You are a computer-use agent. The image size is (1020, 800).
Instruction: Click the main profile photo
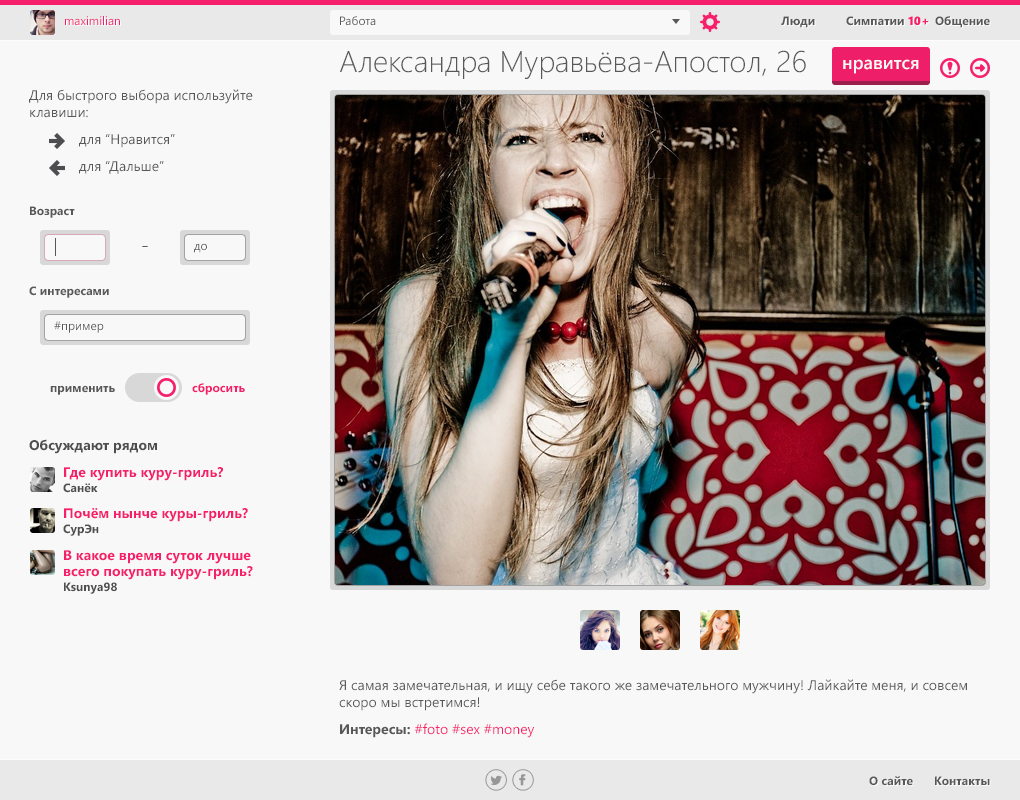click(x=660, y=340)
